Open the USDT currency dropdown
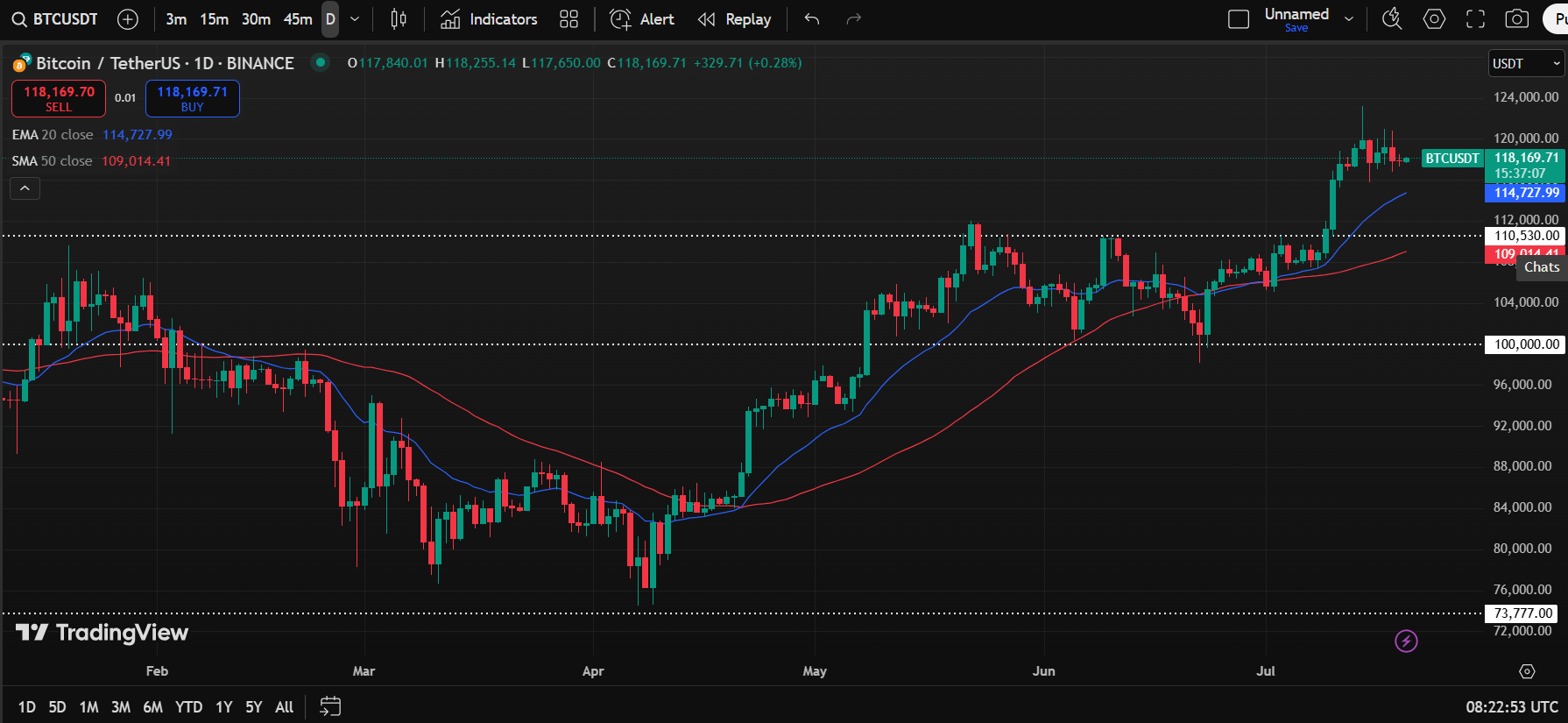The image size is (1568, 723). pyautogui.click(x=1526, y=64)
